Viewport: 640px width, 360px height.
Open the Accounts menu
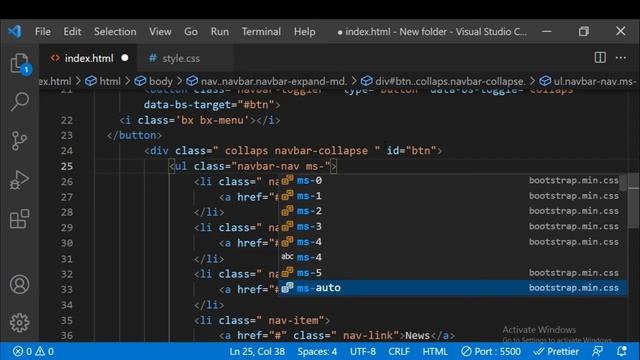[x=20, y=284]
